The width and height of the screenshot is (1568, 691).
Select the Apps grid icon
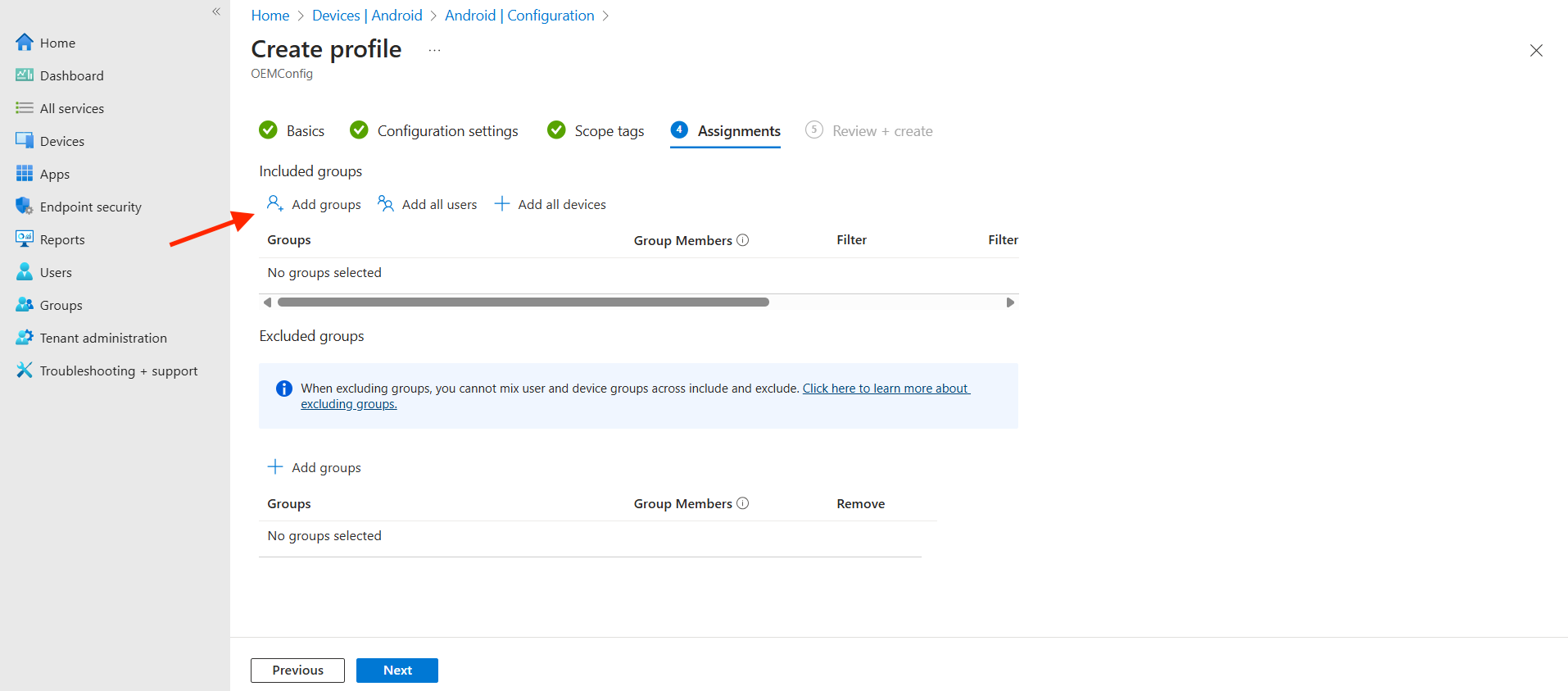25,174
